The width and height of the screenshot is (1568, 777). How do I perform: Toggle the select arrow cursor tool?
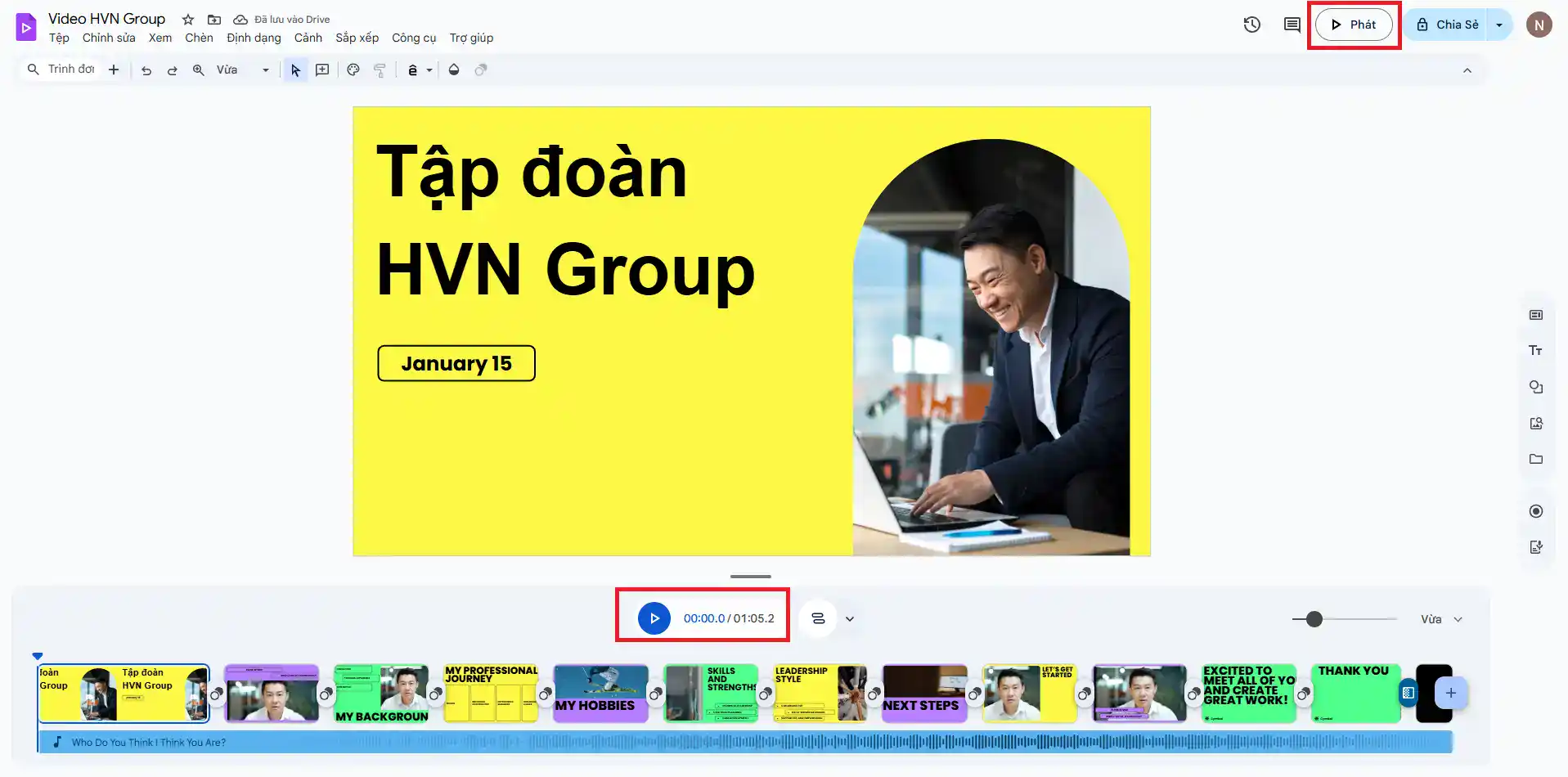[295, 70]
